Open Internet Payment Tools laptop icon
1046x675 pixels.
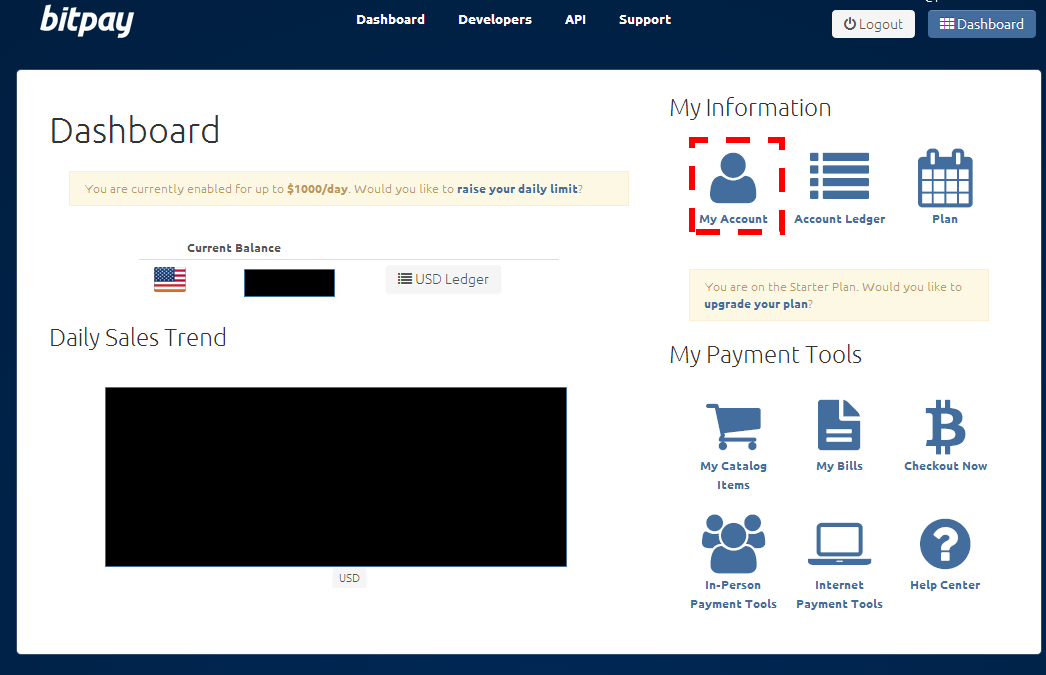839,544
